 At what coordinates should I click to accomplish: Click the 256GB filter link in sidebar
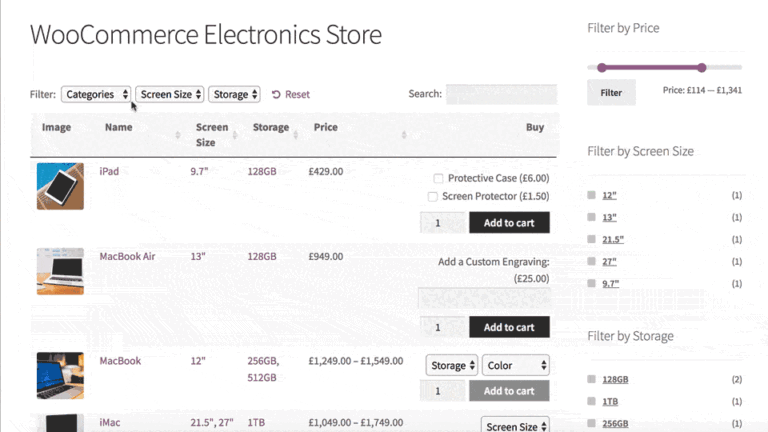tap(615, 423)
